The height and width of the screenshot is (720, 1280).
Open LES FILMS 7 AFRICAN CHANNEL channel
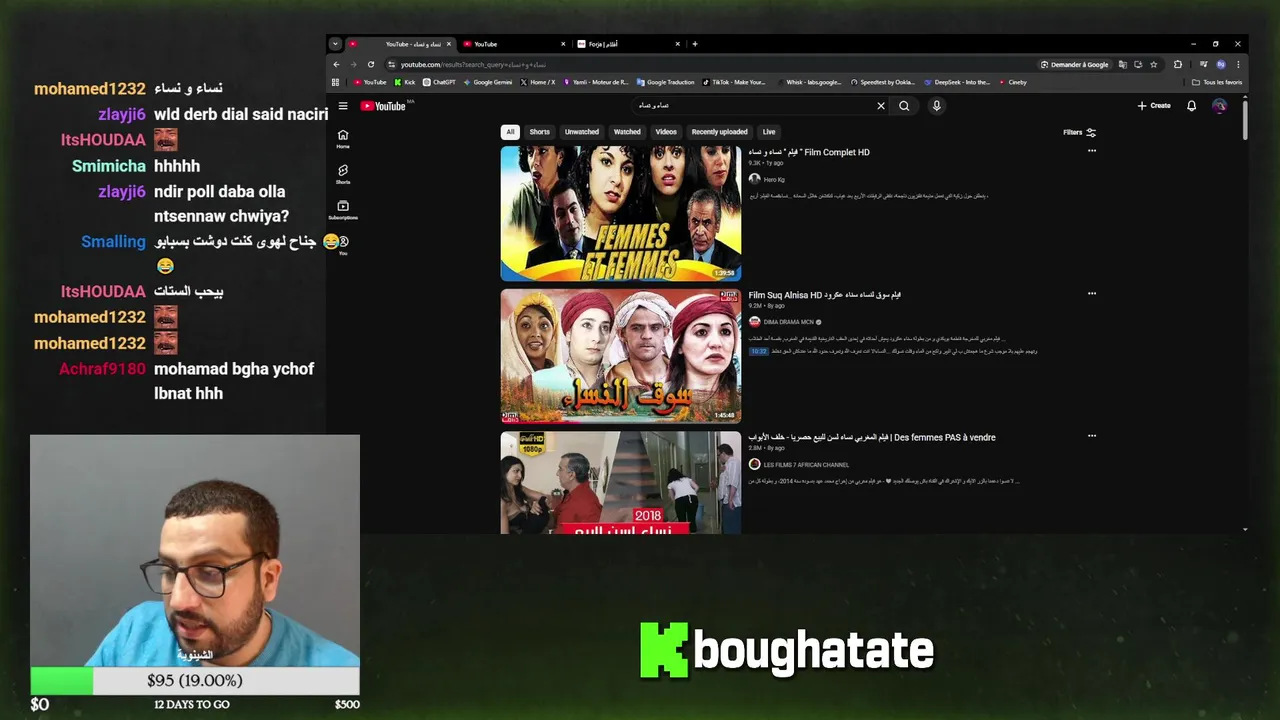(799, 465)
